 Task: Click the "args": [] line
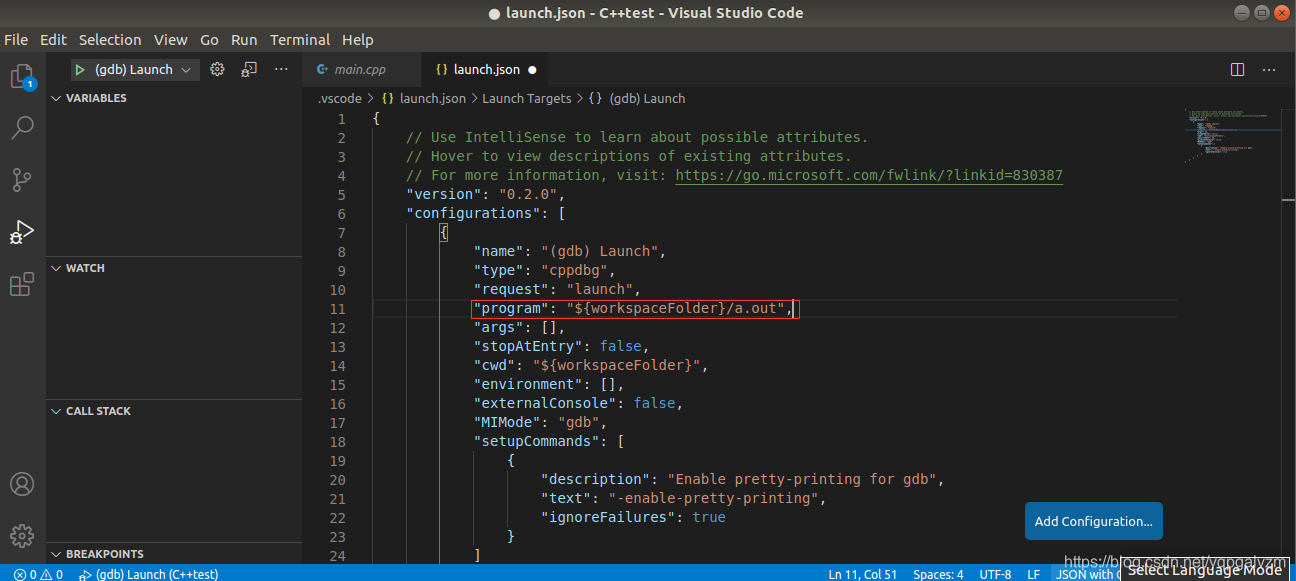click(x=519, y=327)
